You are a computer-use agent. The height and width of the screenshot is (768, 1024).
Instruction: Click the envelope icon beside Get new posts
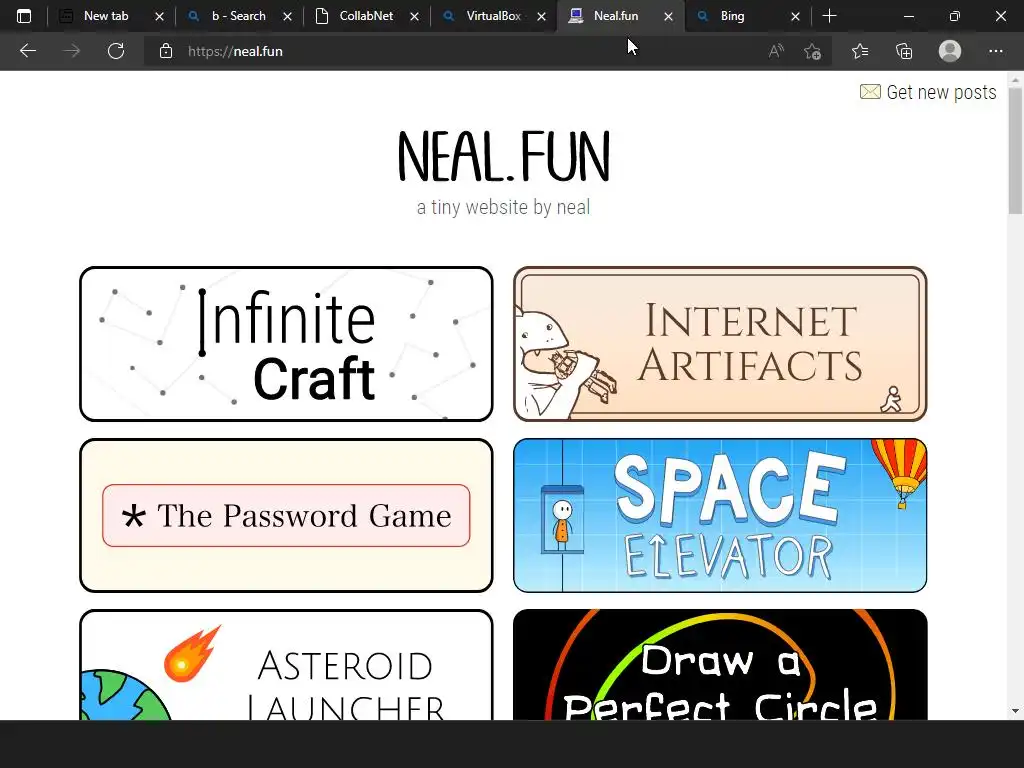(870, 91)
